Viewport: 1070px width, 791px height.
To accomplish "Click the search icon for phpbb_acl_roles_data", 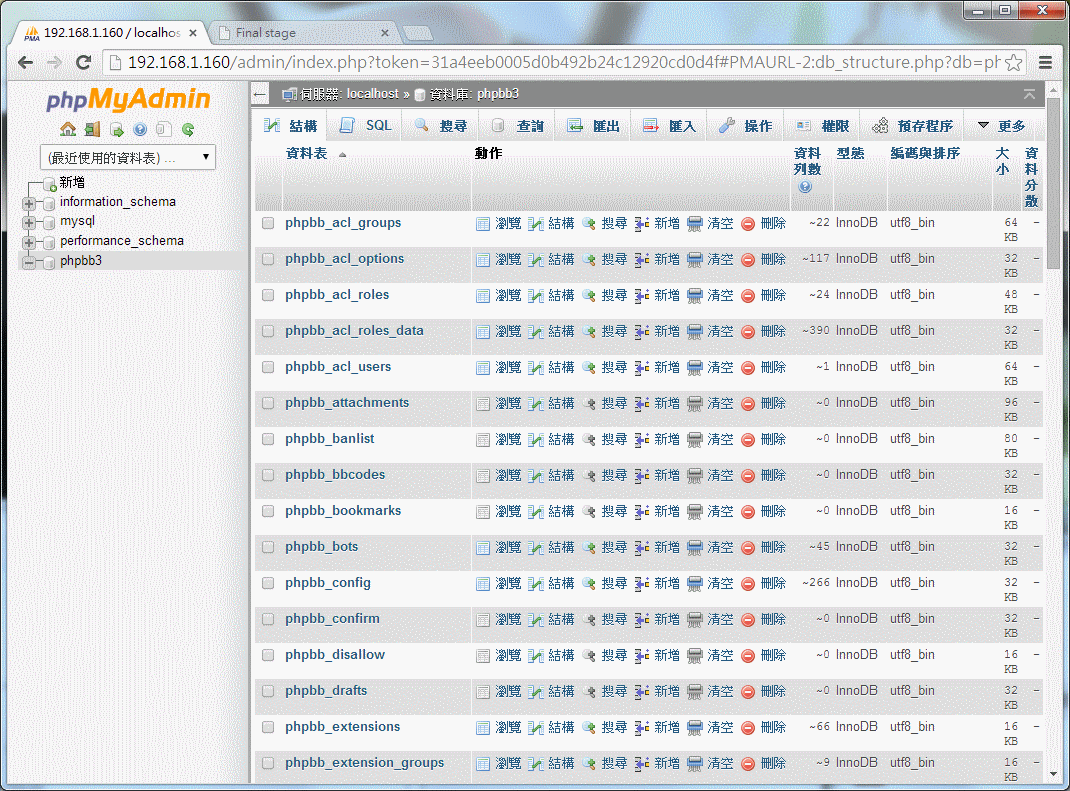I will [589, 332].
